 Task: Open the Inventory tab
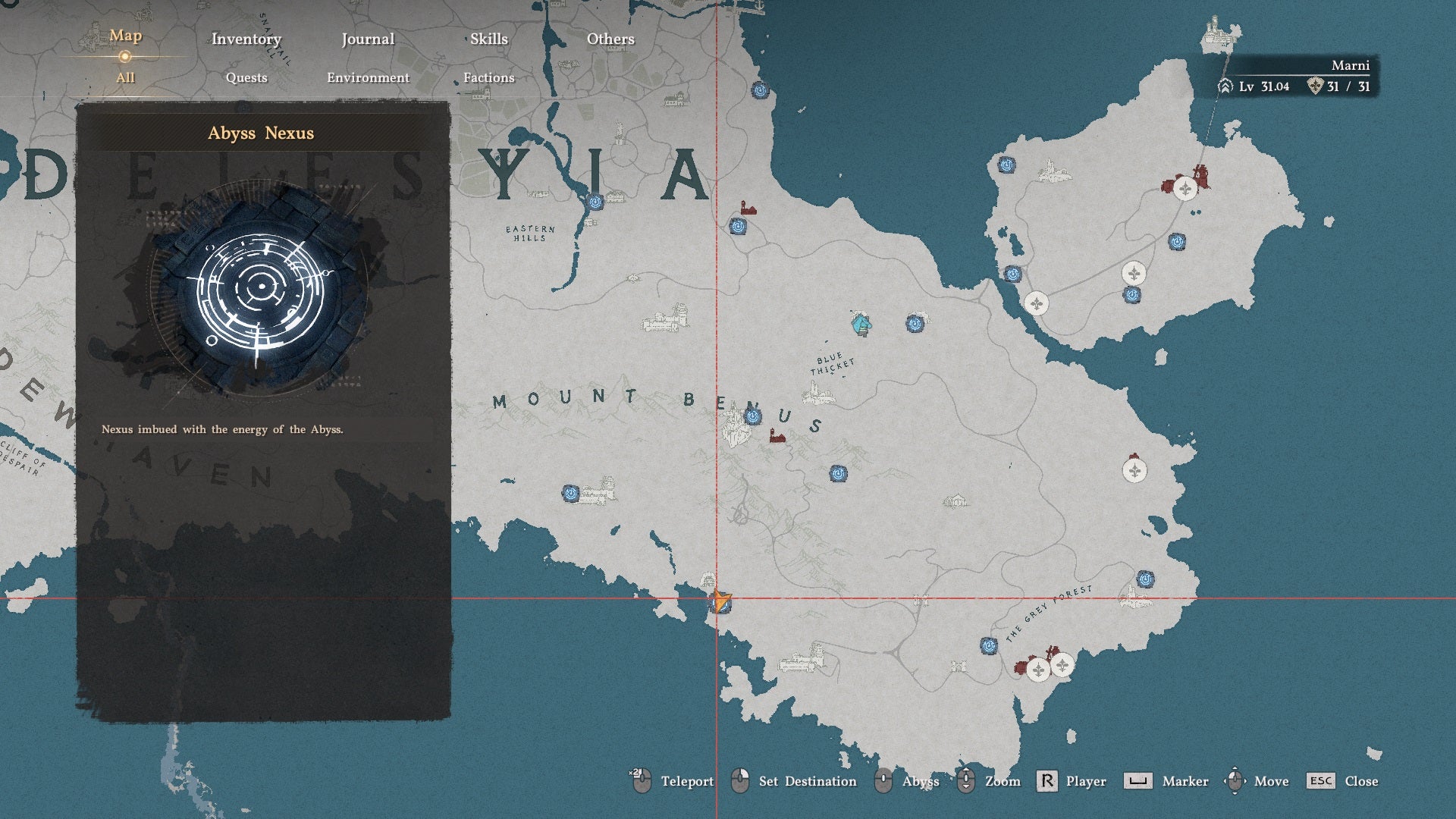click(246, 39)
